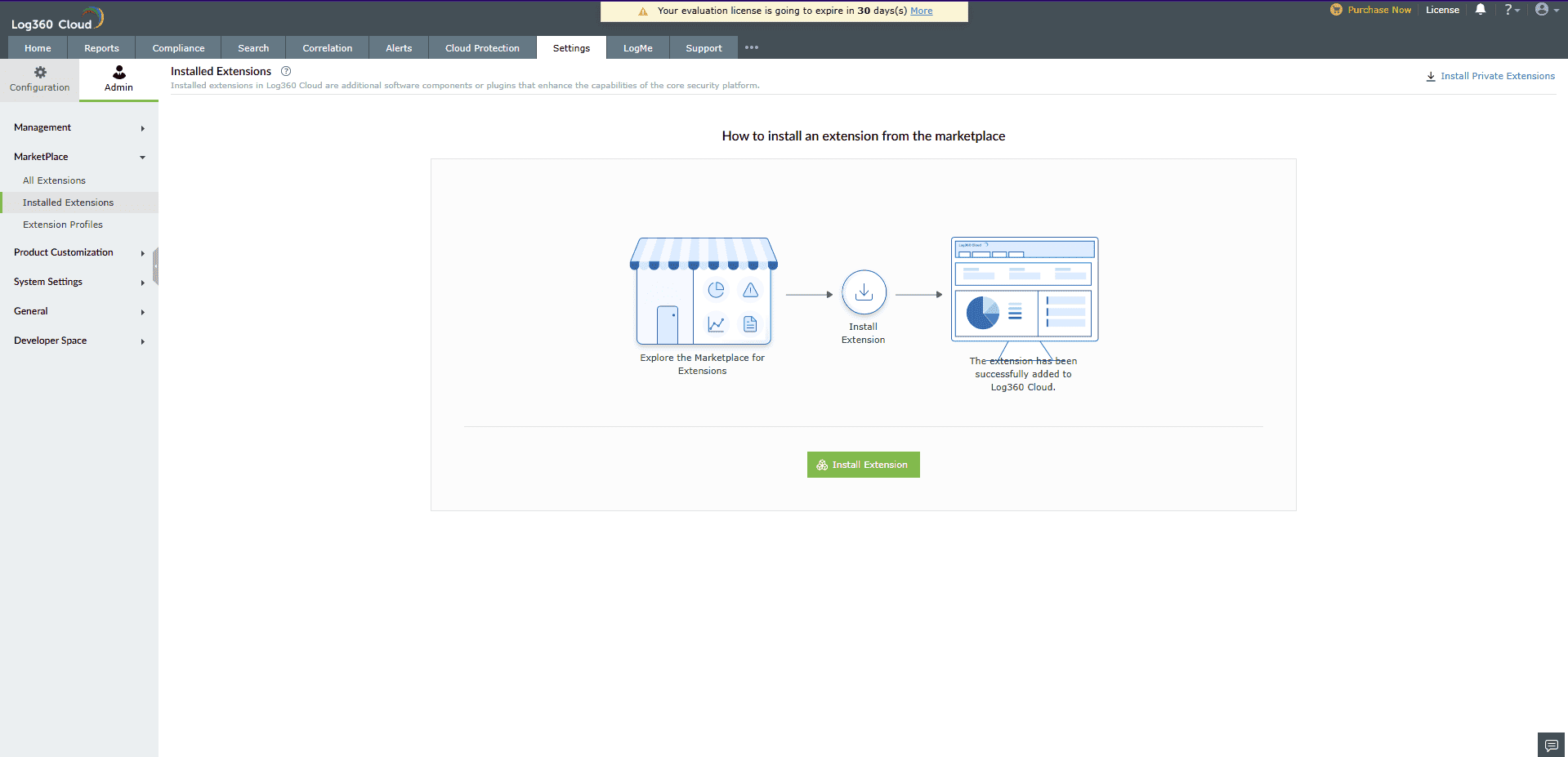Show more tabs via the ellipsis
1568x757 pixels.
(x=752, y=47)
